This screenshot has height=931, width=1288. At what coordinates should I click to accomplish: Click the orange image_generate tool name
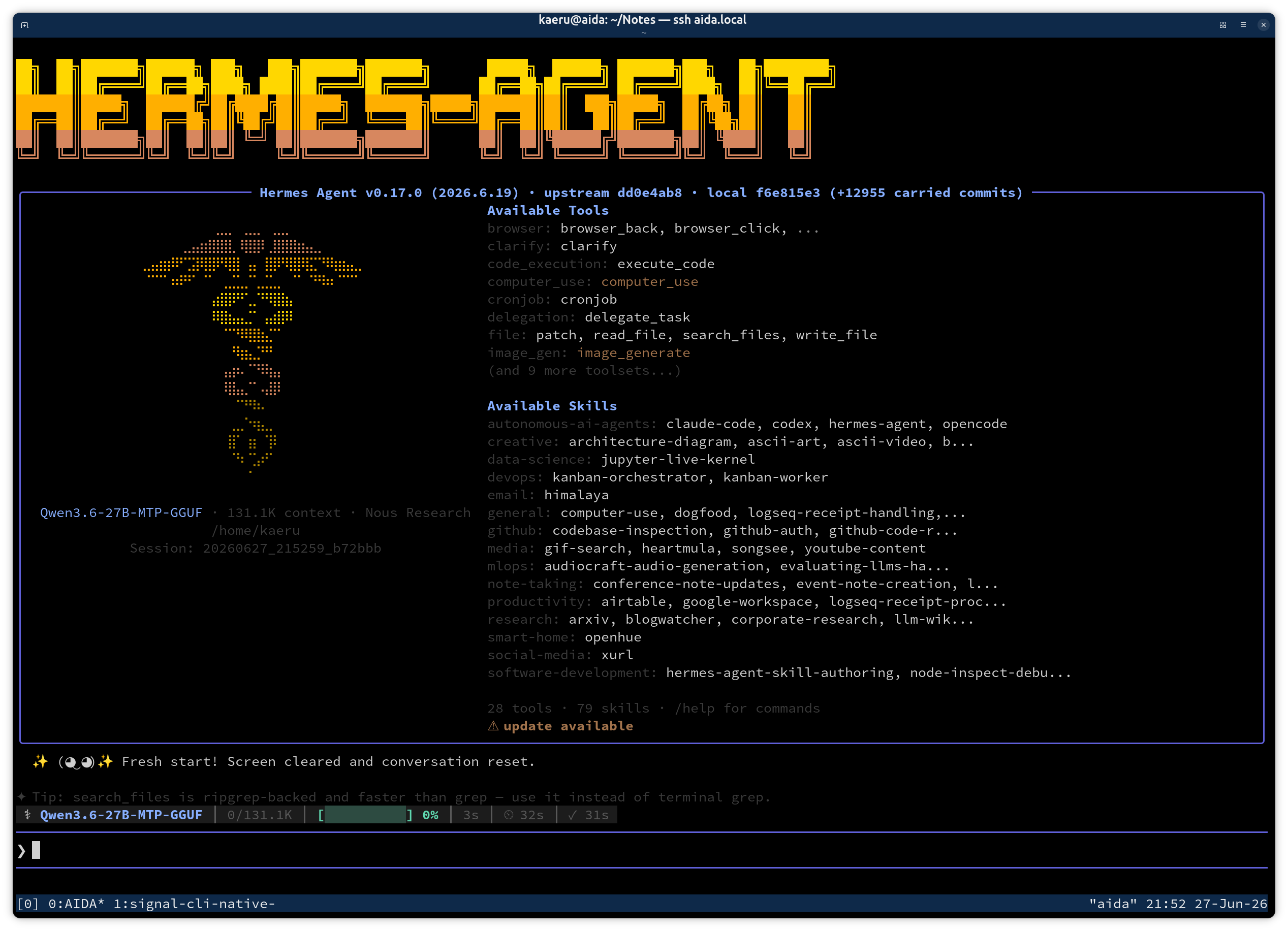coord(633,353)
